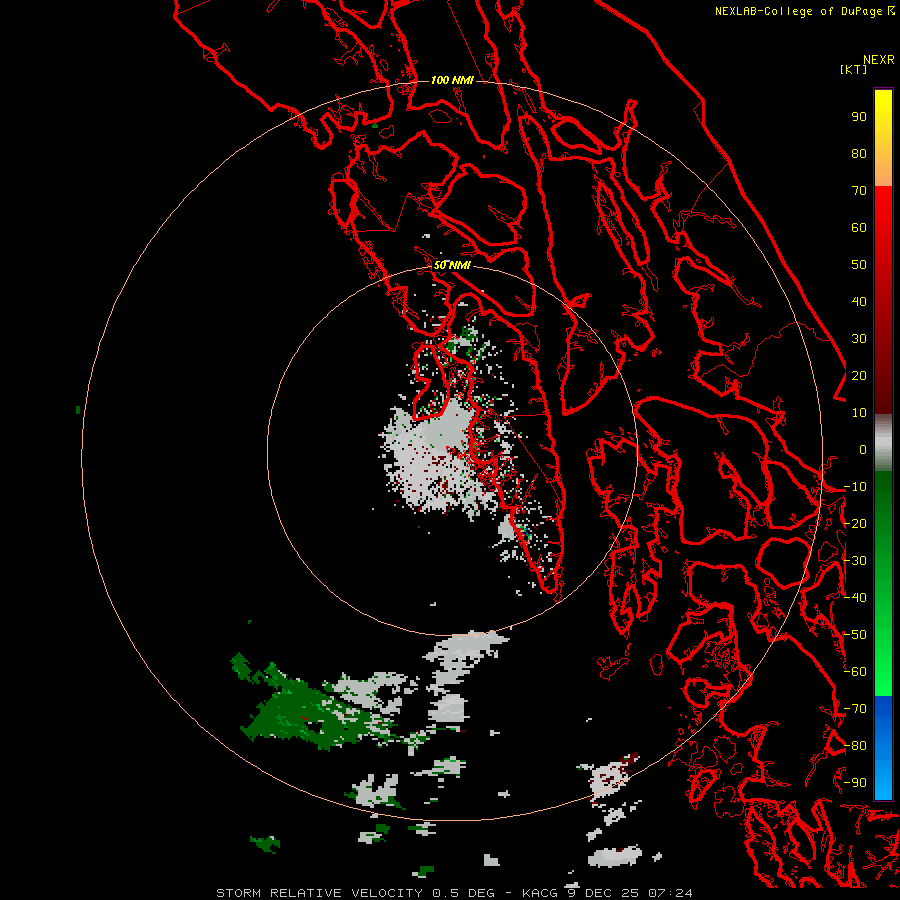900x900 pixels.
Task: Click the 30 value on velocity scale
Action: point(859,339)
